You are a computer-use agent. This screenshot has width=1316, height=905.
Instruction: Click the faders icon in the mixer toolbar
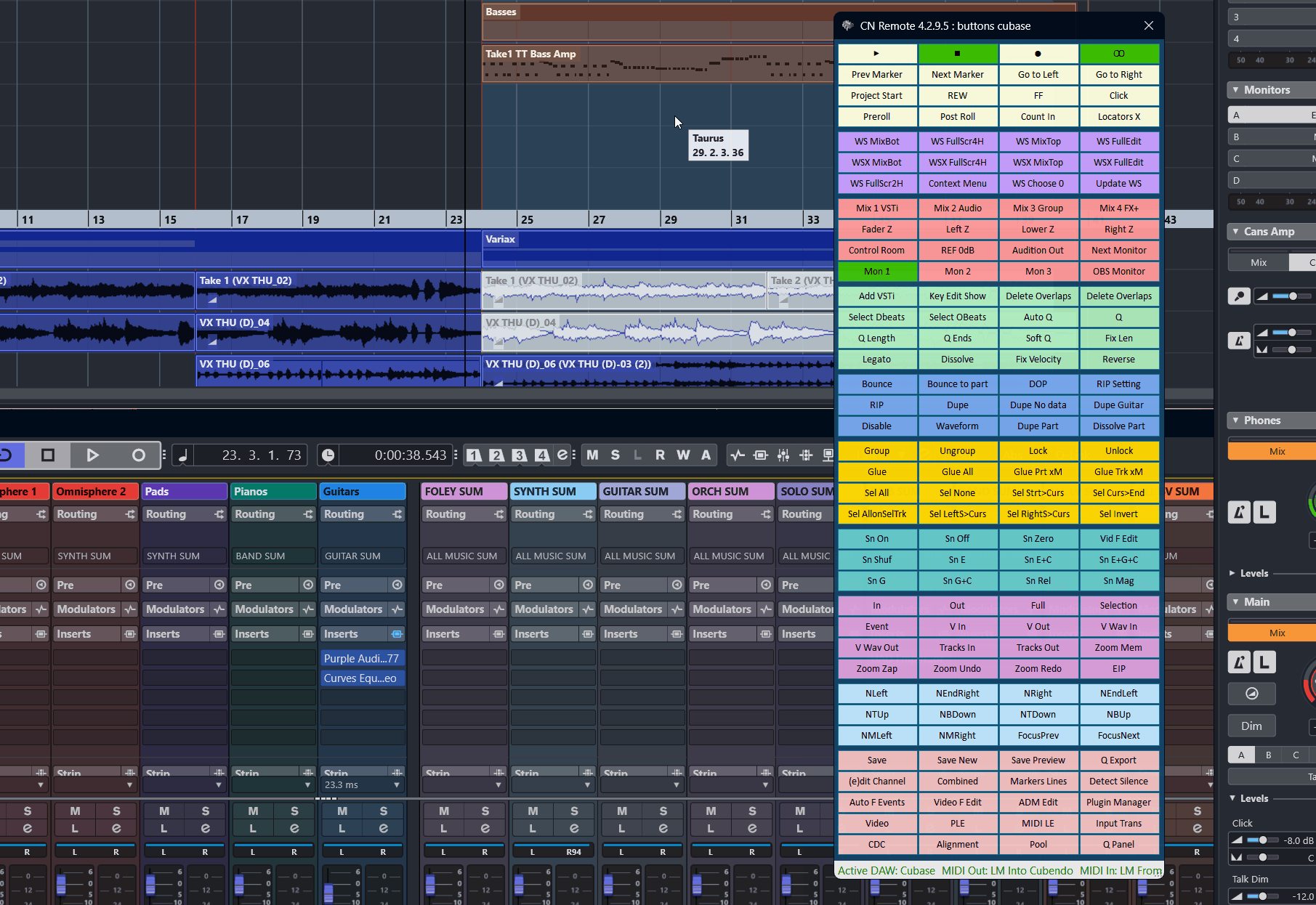coord(783,455)
